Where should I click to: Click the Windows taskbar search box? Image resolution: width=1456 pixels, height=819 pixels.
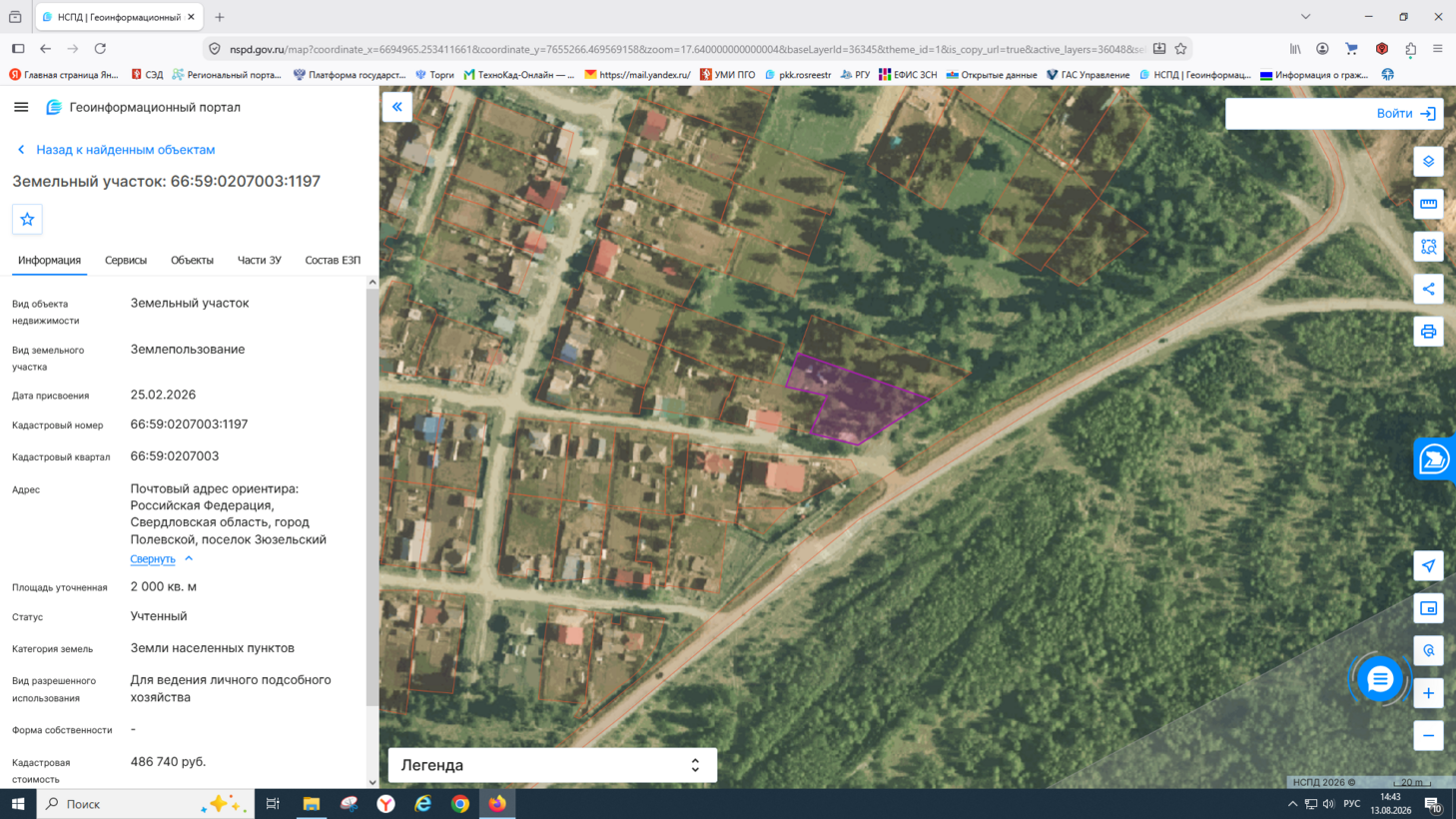[145, 804]
